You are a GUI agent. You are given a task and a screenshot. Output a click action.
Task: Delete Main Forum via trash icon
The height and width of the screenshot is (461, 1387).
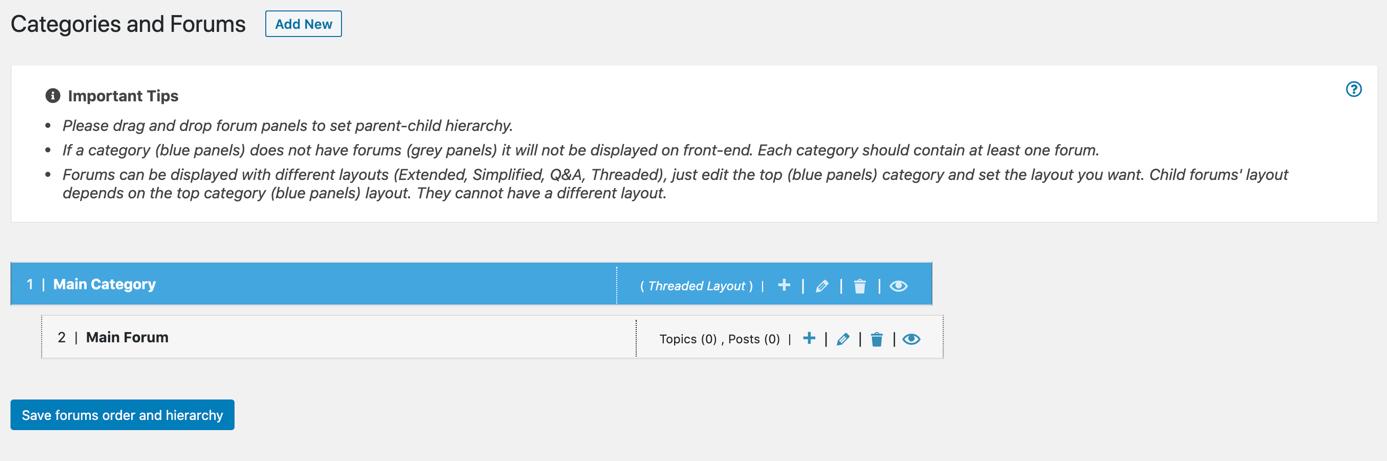(877, 339)
